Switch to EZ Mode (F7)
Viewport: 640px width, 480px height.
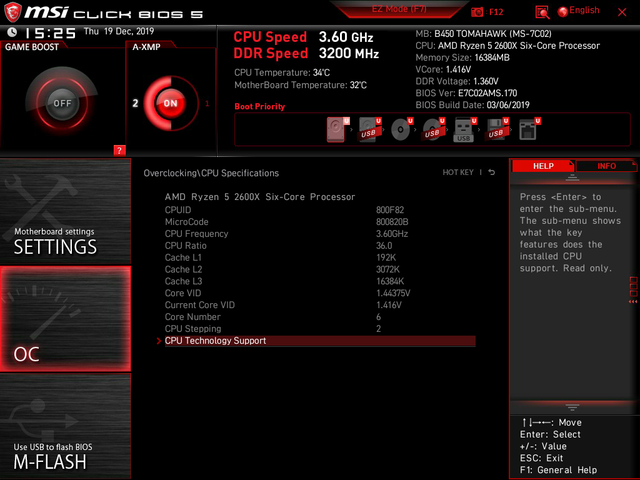[x=399, y=9]
